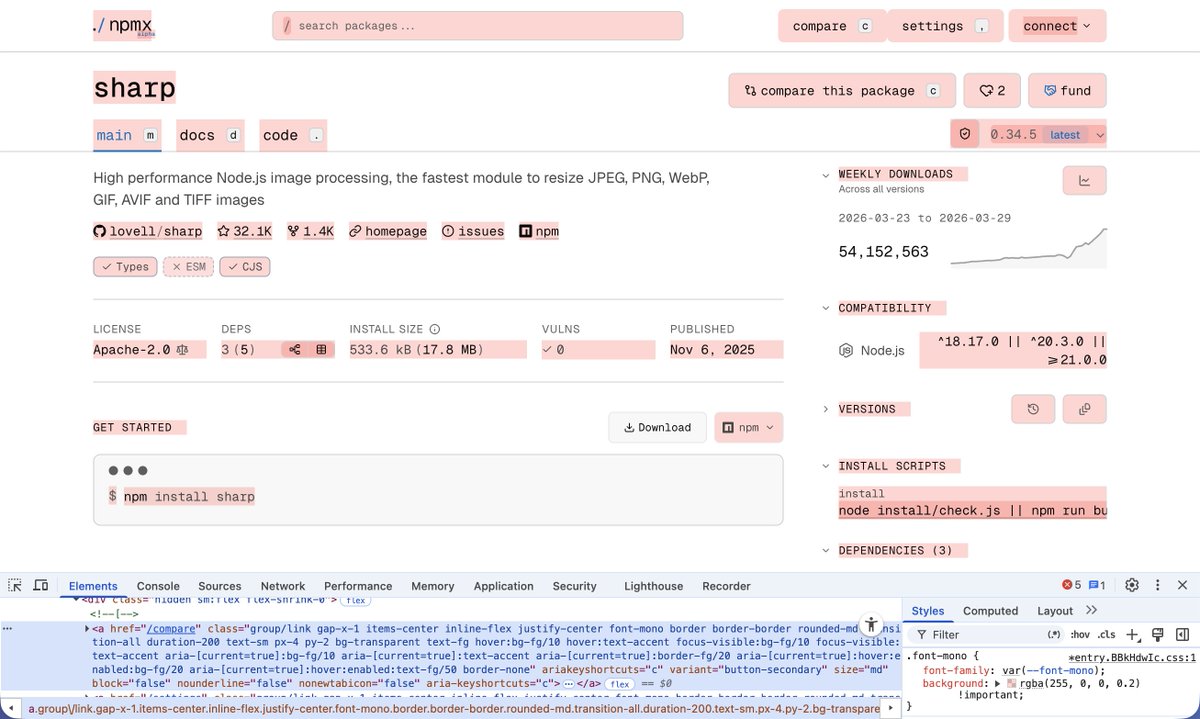Click the Download button

[657, 427]
